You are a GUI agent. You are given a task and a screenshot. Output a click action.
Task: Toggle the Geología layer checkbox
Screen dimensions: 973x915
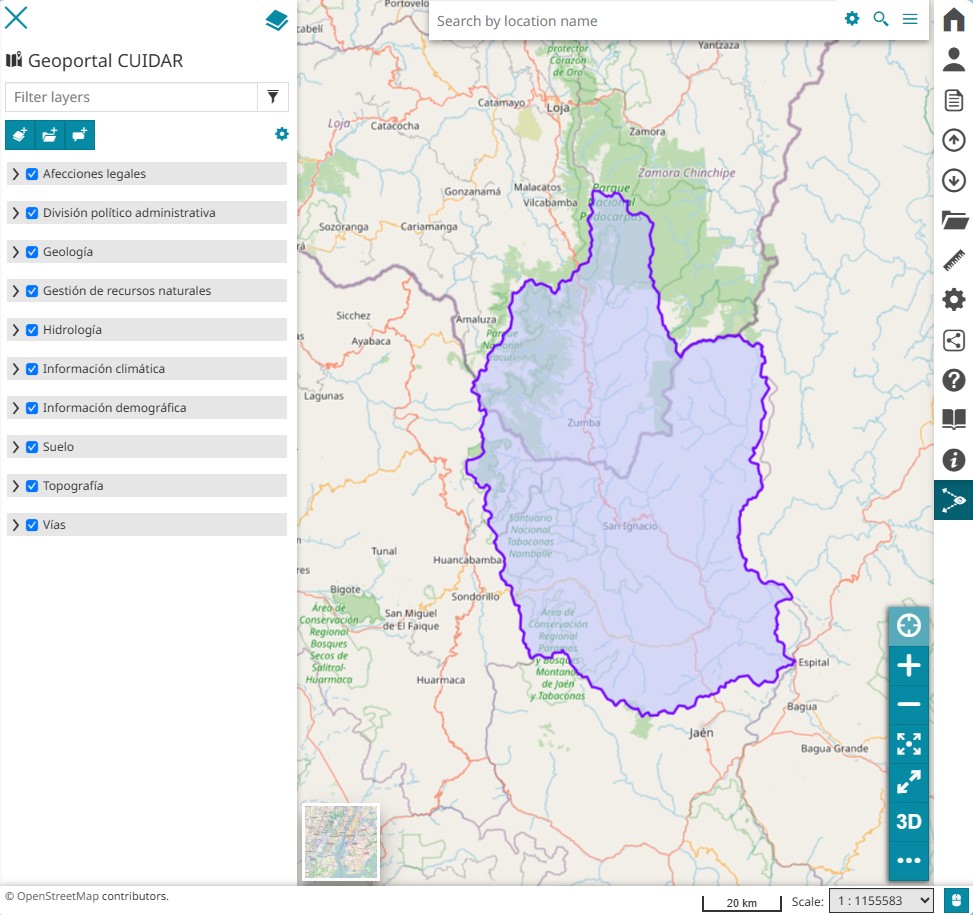coord(32,252)
